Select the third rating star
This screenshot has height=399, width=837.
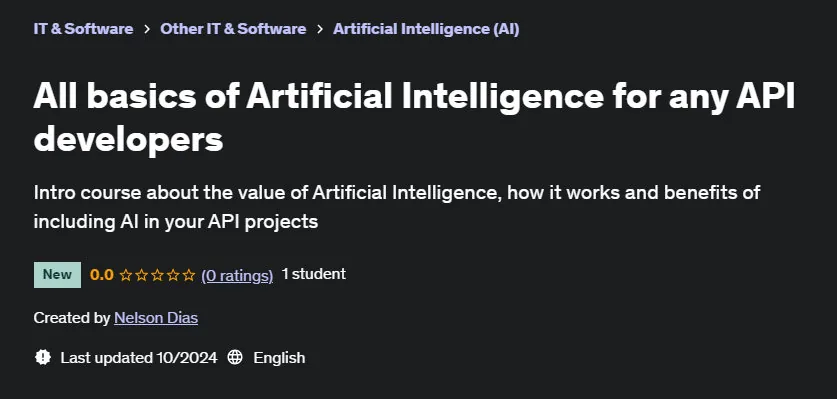(157, 275)
